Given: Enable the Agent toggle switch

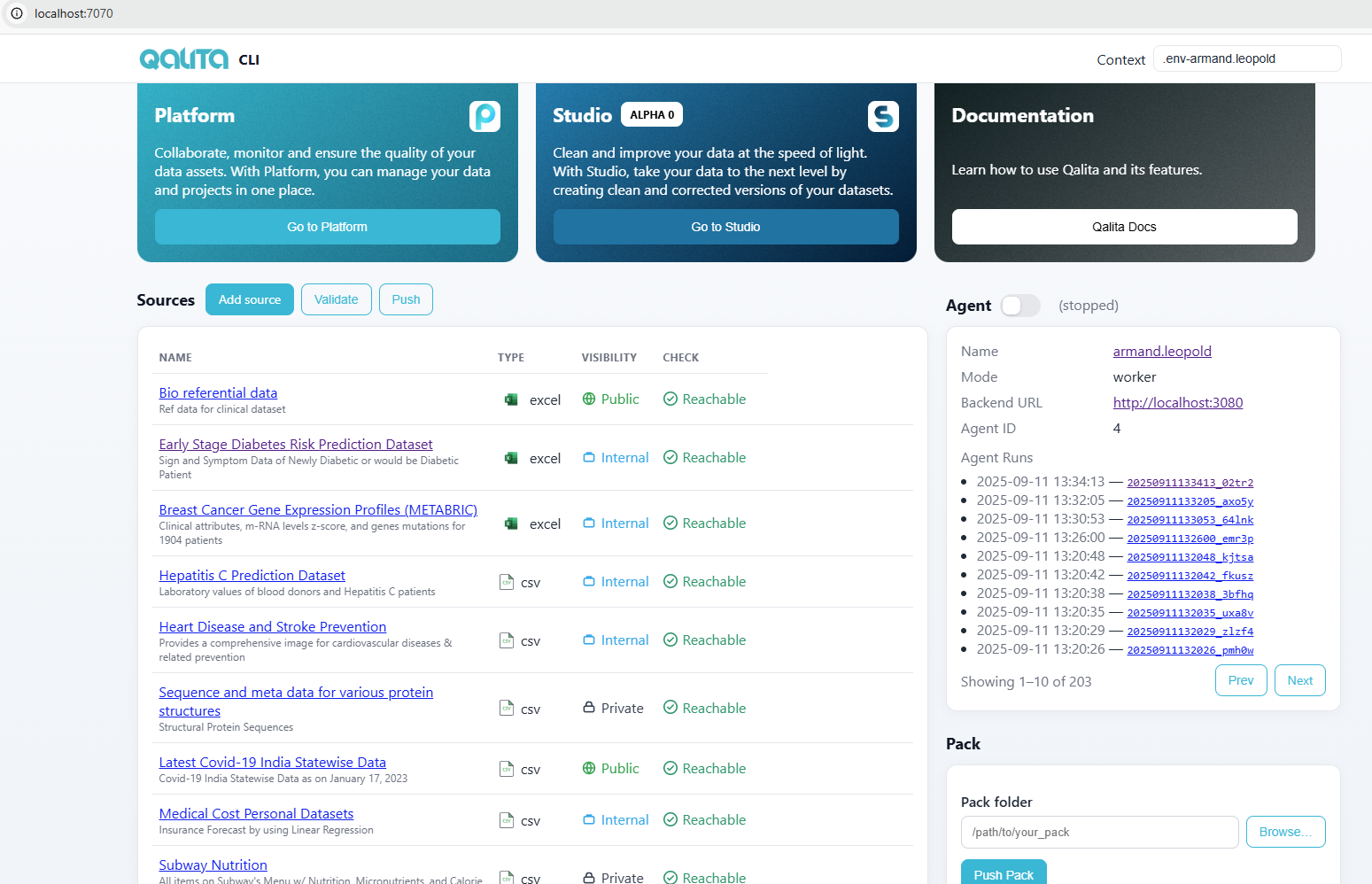Looking at the screenshot, I should (x=1019, y=305).
